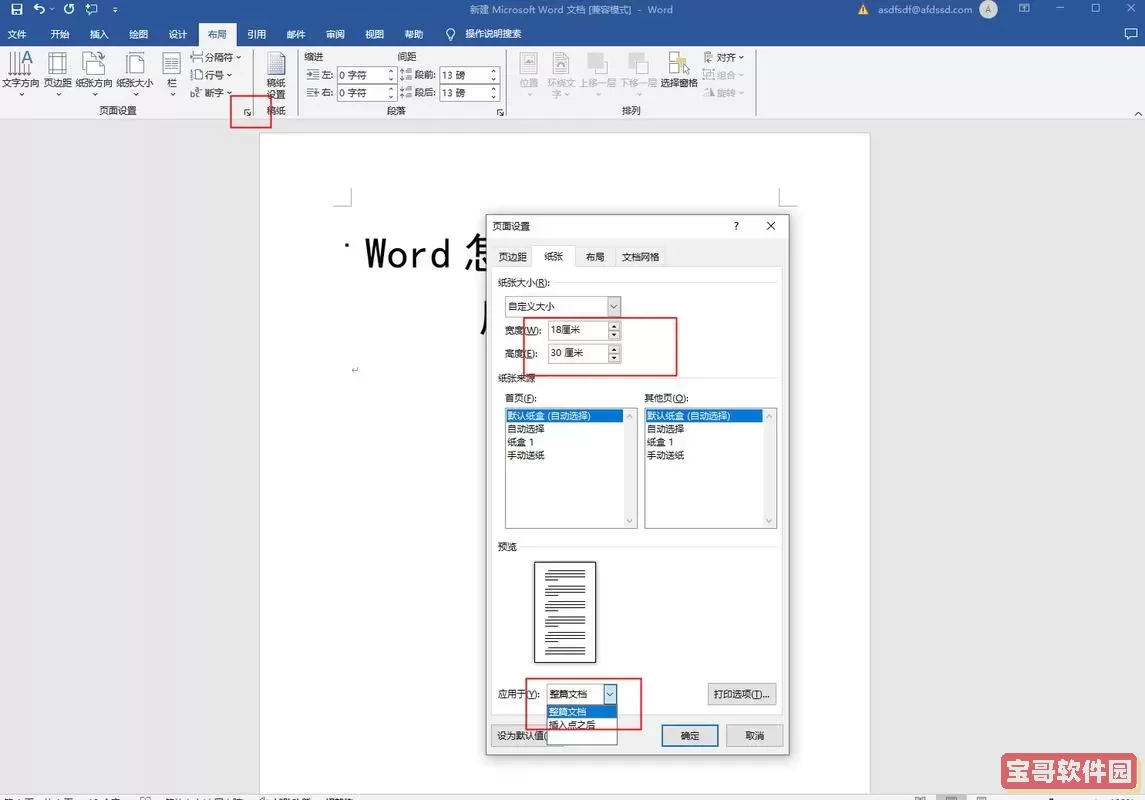Switch to the 设计 (Design) ribbon tab
The height and width of the screenshot is (800, 1145).
[177, 34]
